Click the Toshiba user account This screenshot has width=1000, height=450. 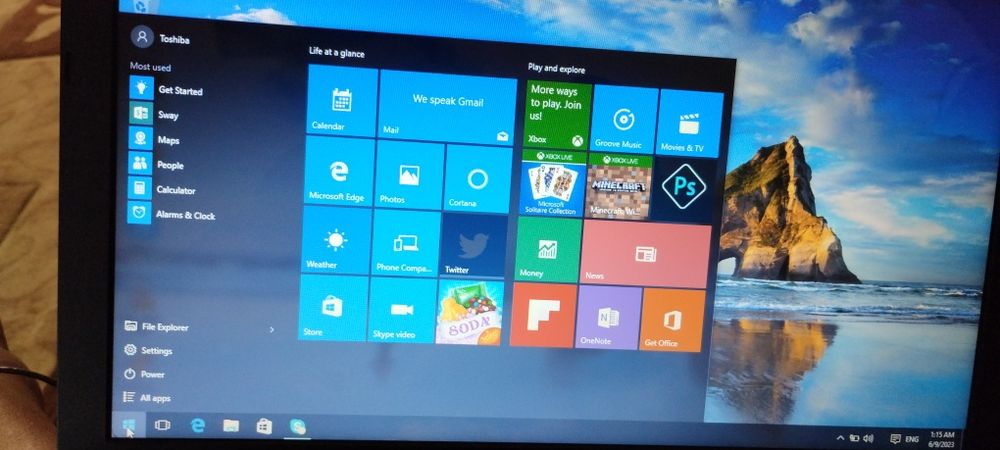161,38
